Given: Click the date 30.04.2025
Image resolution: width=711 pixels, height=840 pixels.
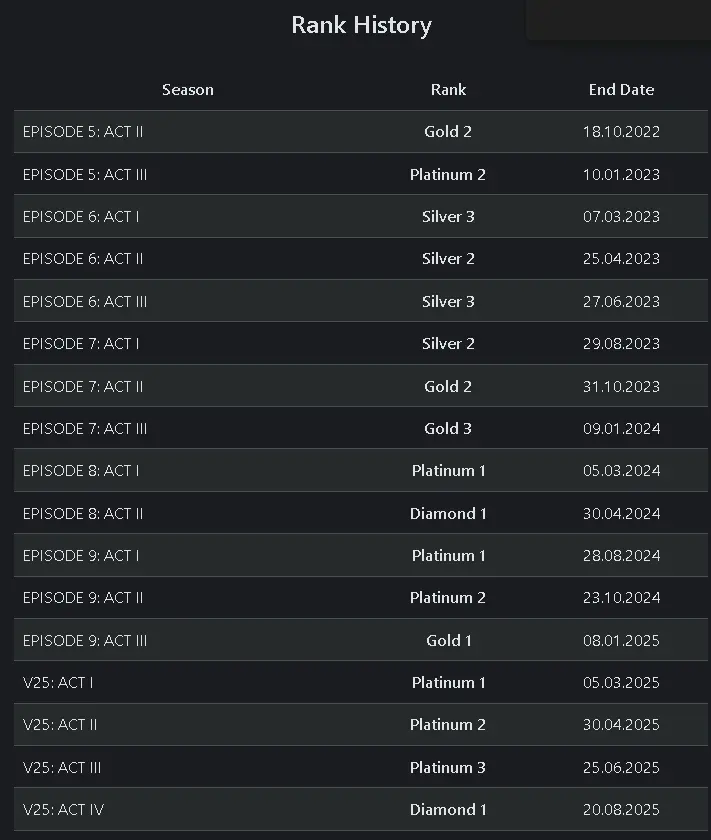Looking at the screenshot, I should click(621, 725).
